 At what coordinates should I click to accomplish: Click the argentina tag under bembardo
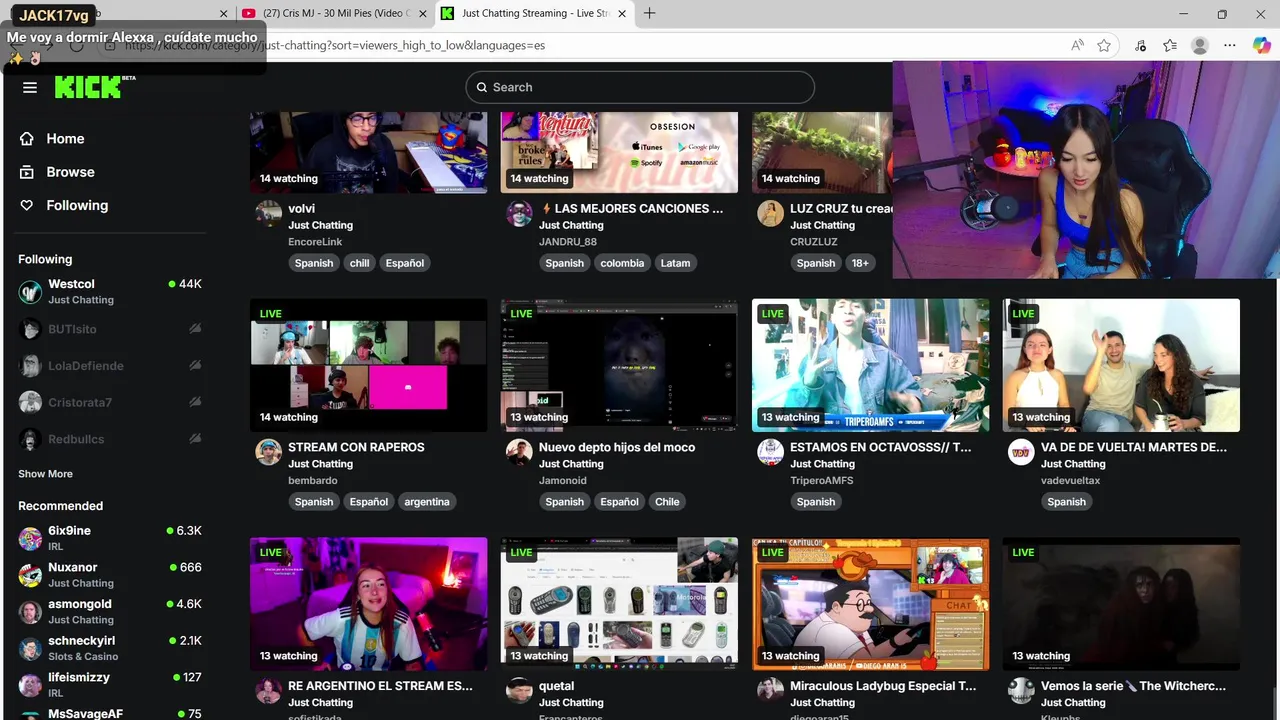tap(427, 502)
